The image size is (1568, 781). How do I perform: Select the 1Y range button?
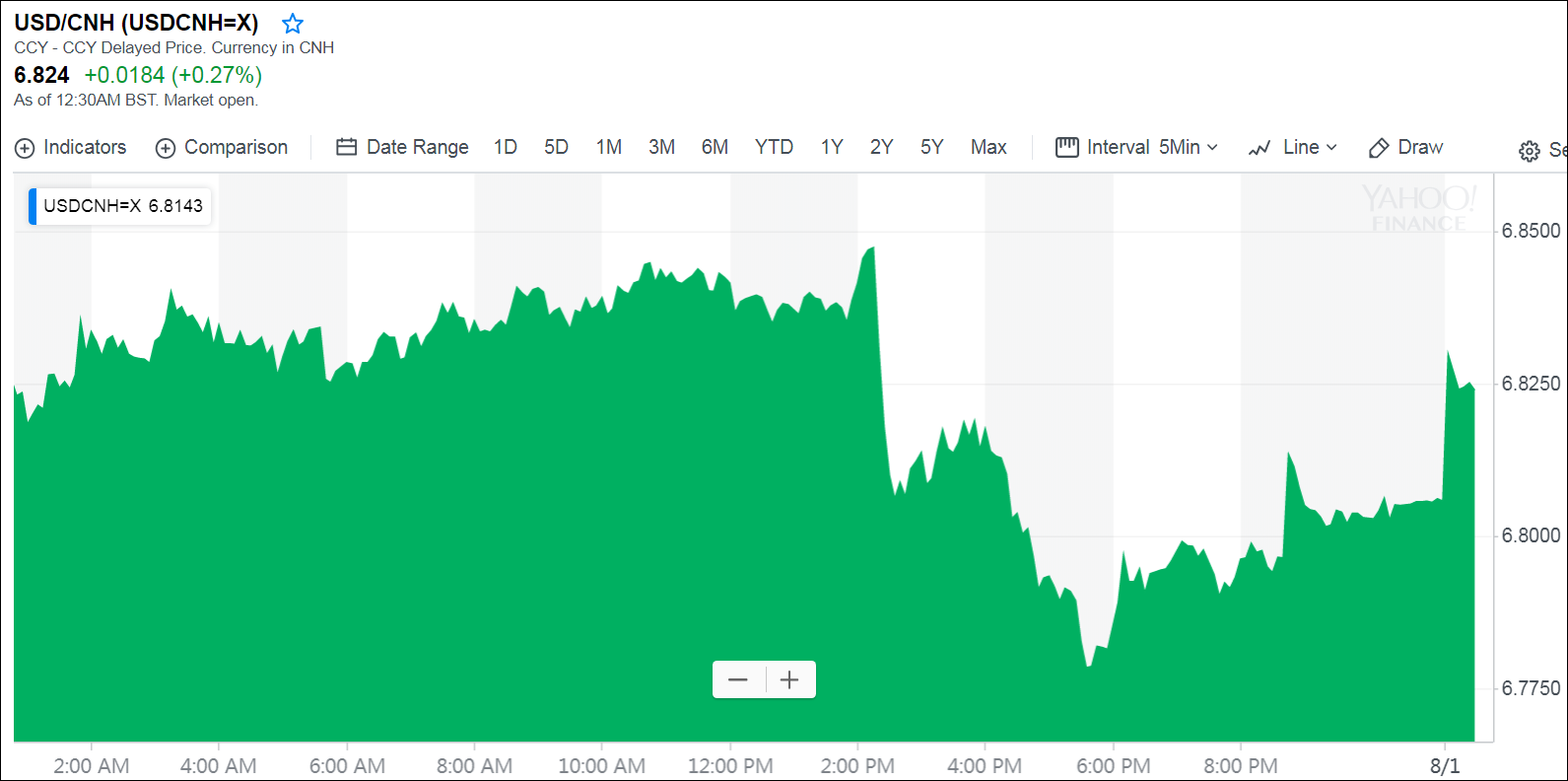(831, 147)
